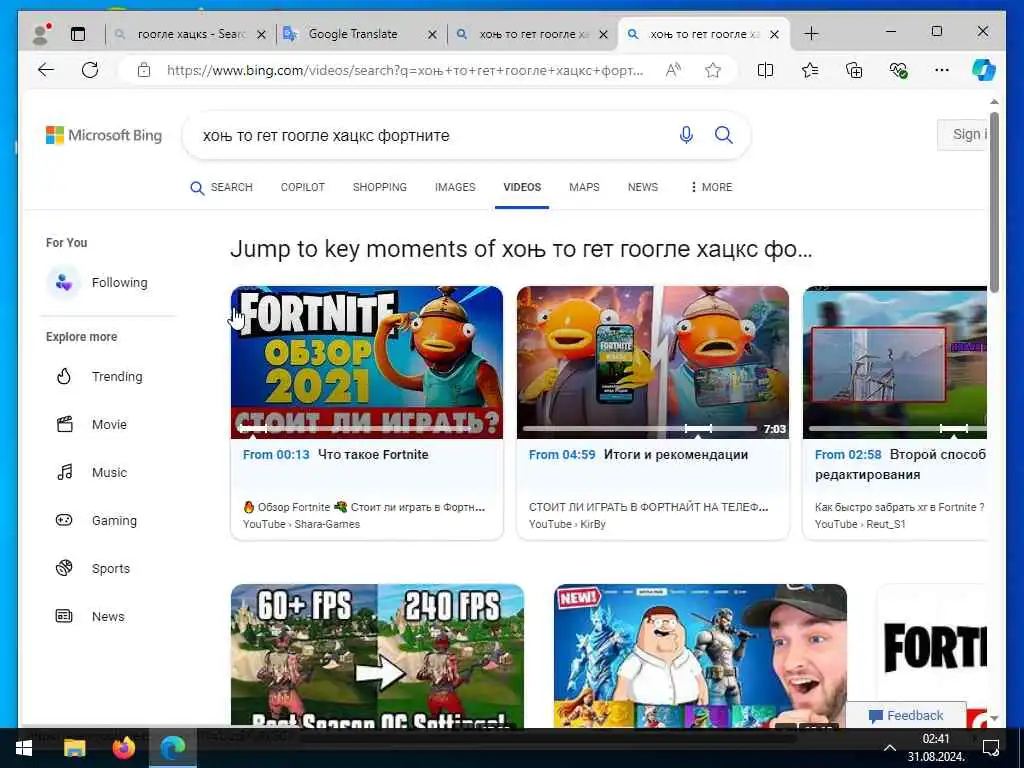The width and height of the screenshot is (1024, 768).
Task: Open the NEWS search category
Action: point(643,187)
